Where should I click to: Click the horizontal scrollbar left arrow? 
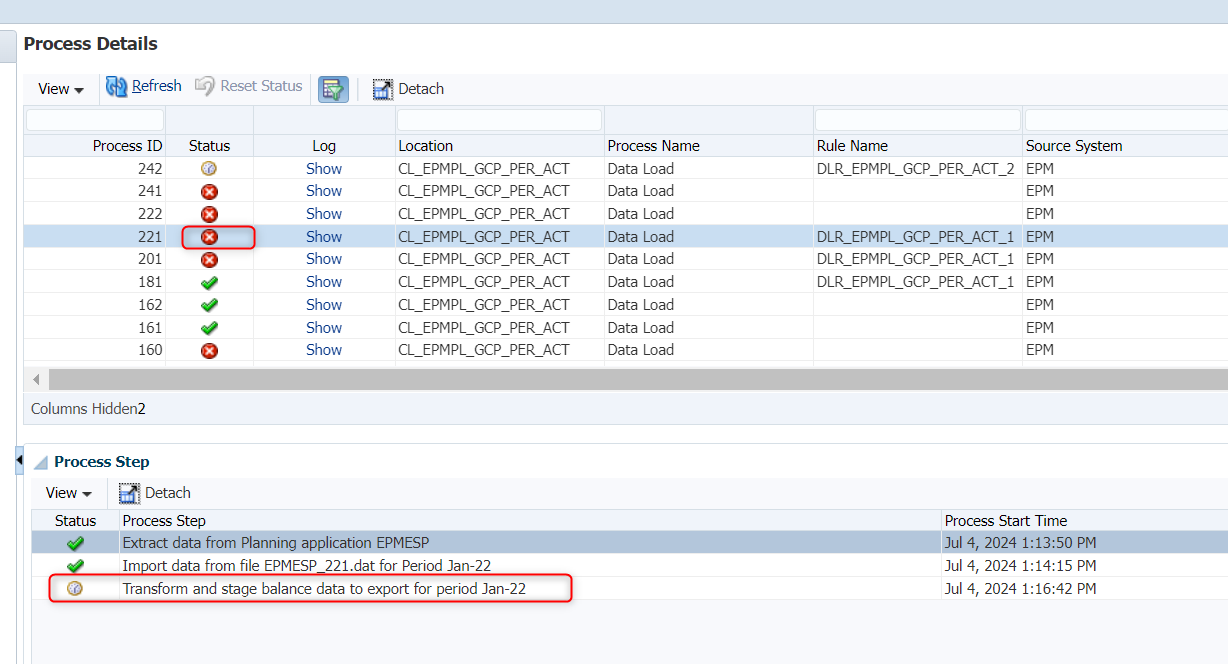(x=37, y=380)
